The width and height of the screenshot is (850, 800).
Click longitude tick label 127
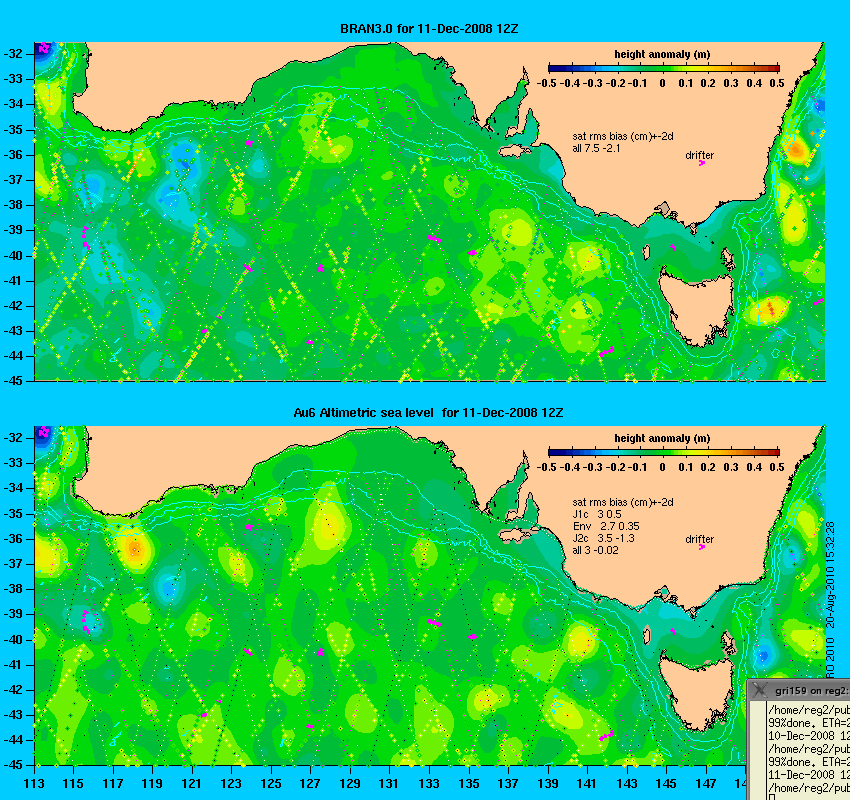point(311,784)
